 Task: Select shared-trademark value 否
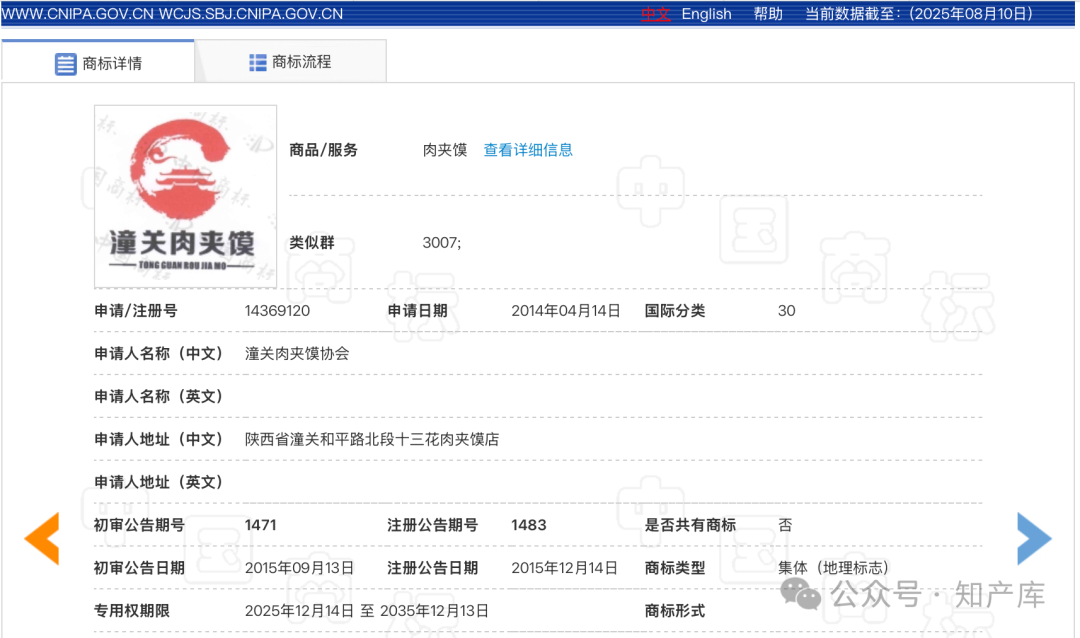click(785, 525)
